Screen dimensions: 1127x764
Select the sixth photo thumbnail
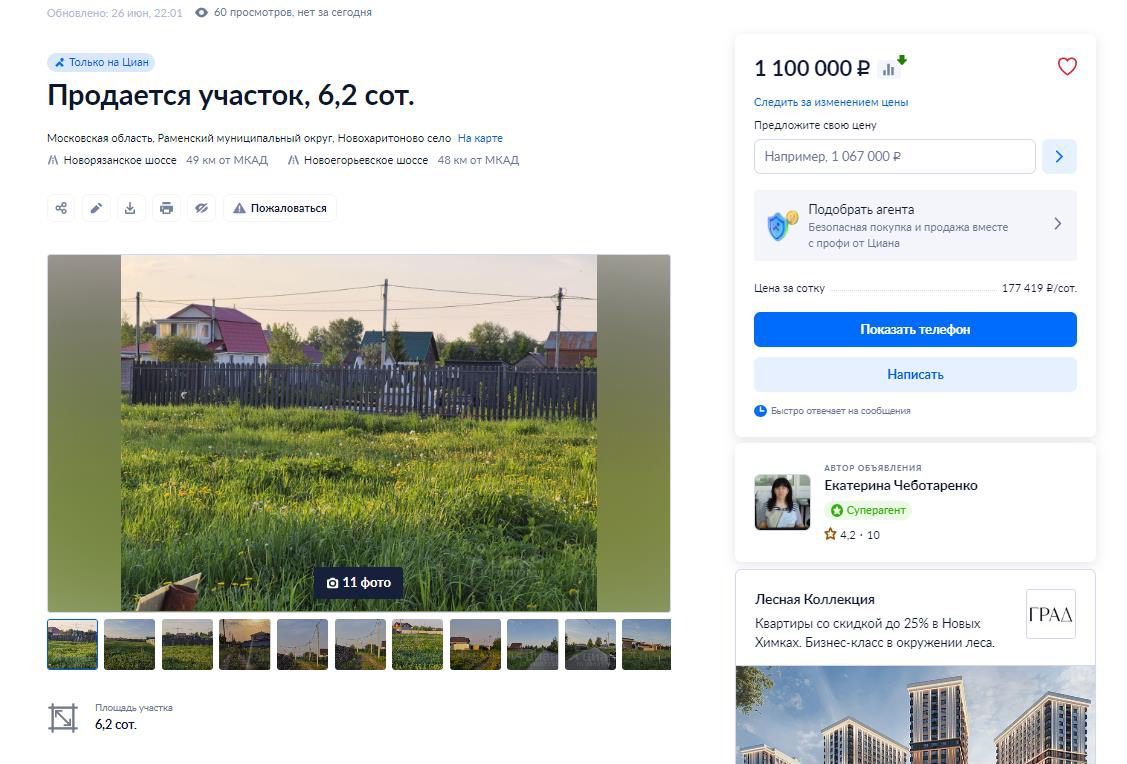tap(360, 645)
